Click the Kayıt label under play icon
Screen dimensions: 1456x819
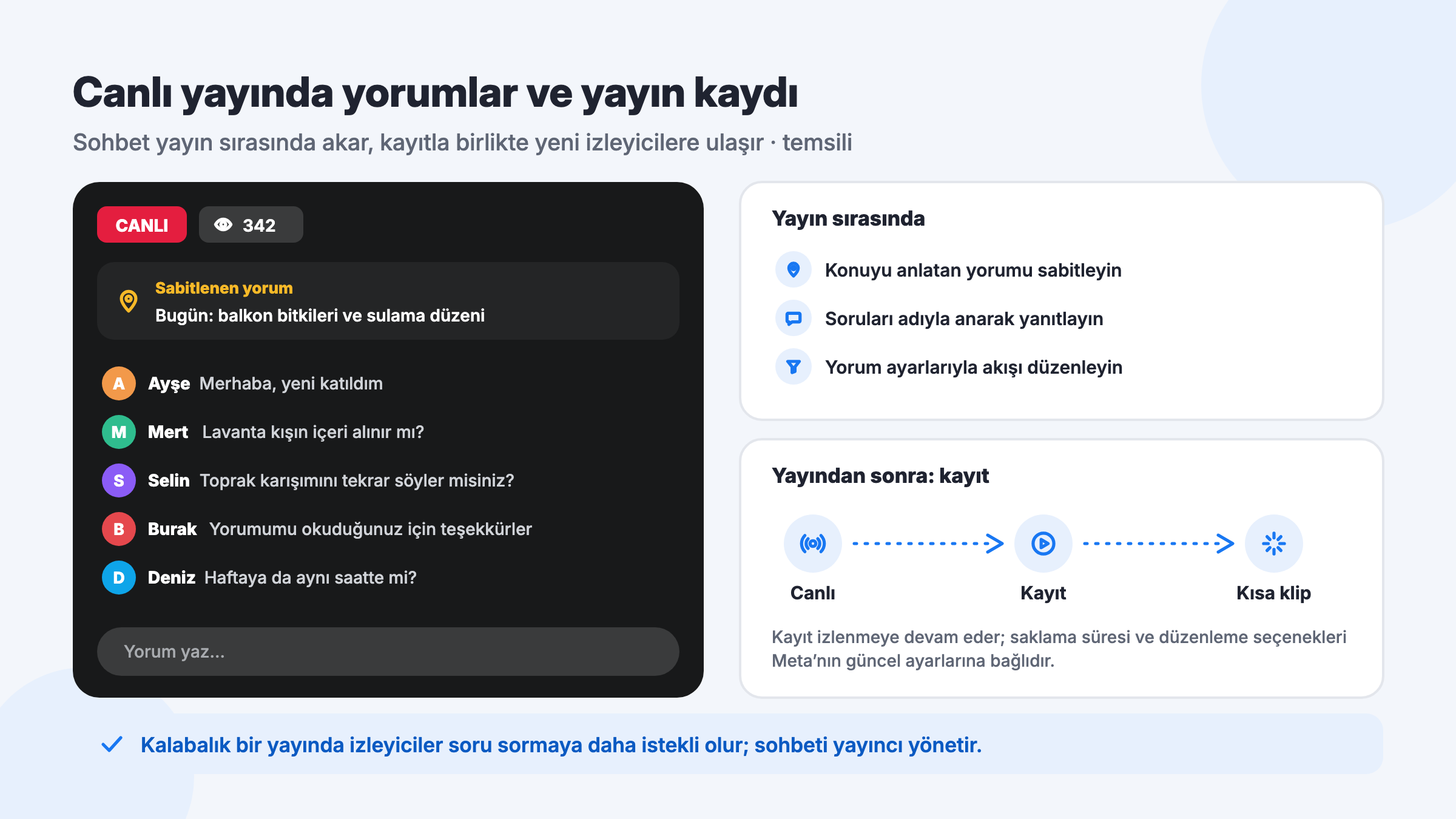coord(1043,593)
